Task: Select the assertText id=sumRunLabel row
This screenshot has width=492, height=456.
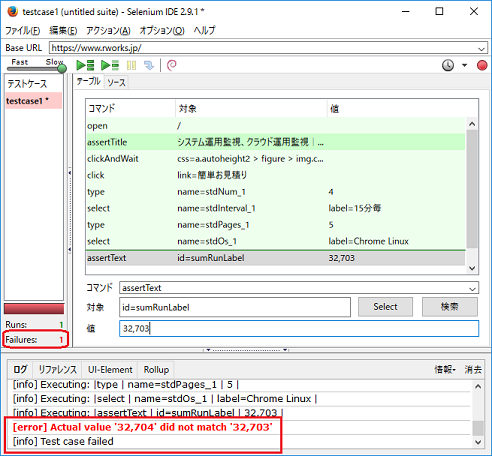Action: coord(275,258)
